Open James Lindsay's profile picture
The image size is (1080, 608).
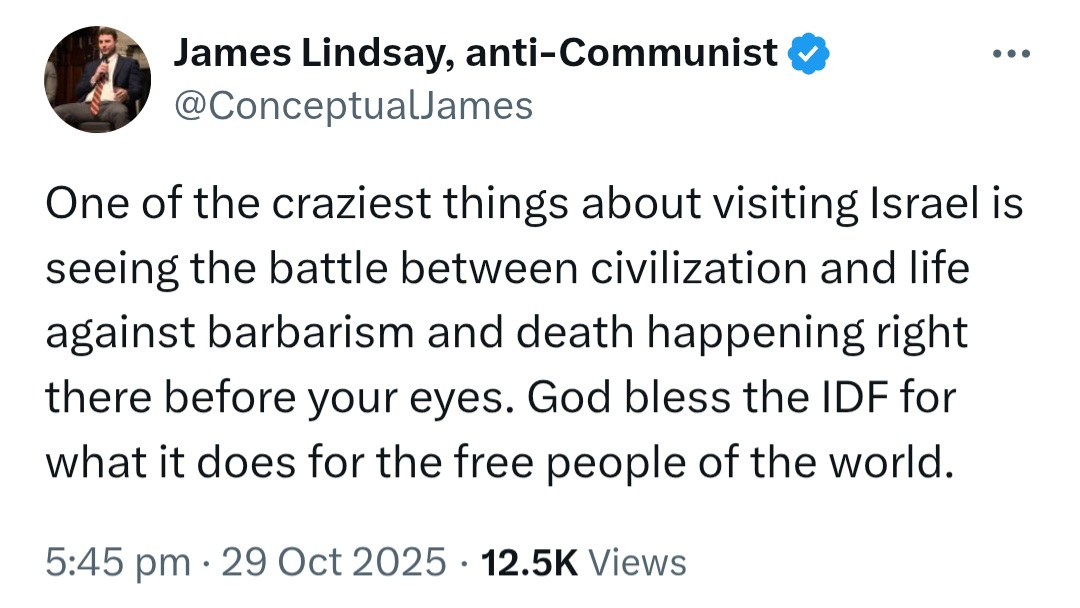click(98, 79)
